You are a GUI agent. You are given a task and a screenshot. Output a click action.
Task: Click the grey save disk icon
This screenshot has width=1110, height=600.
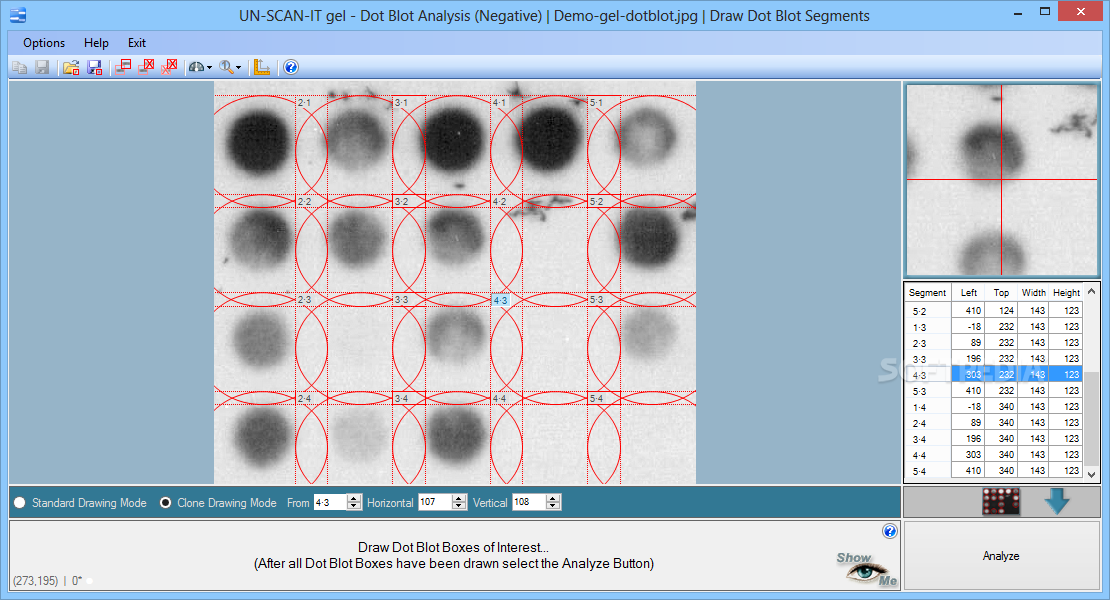click(42, 67)
